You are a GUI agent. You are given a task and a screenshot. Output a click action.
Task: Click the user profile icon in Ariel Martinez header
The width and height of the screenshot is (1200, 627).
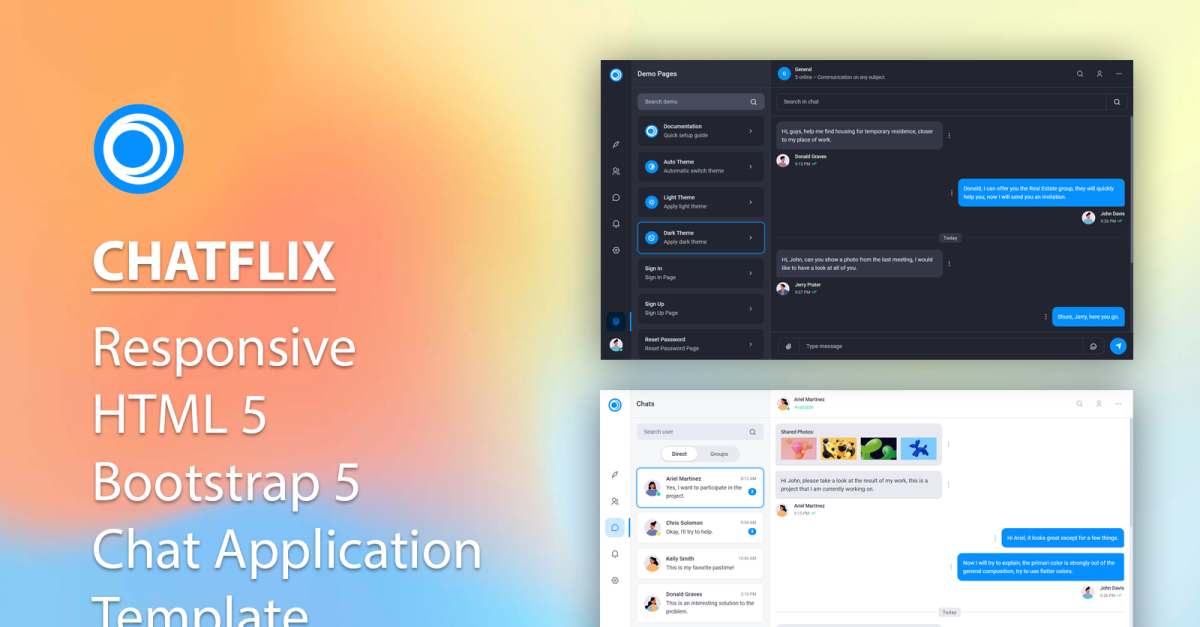(x=1099, y=404)
